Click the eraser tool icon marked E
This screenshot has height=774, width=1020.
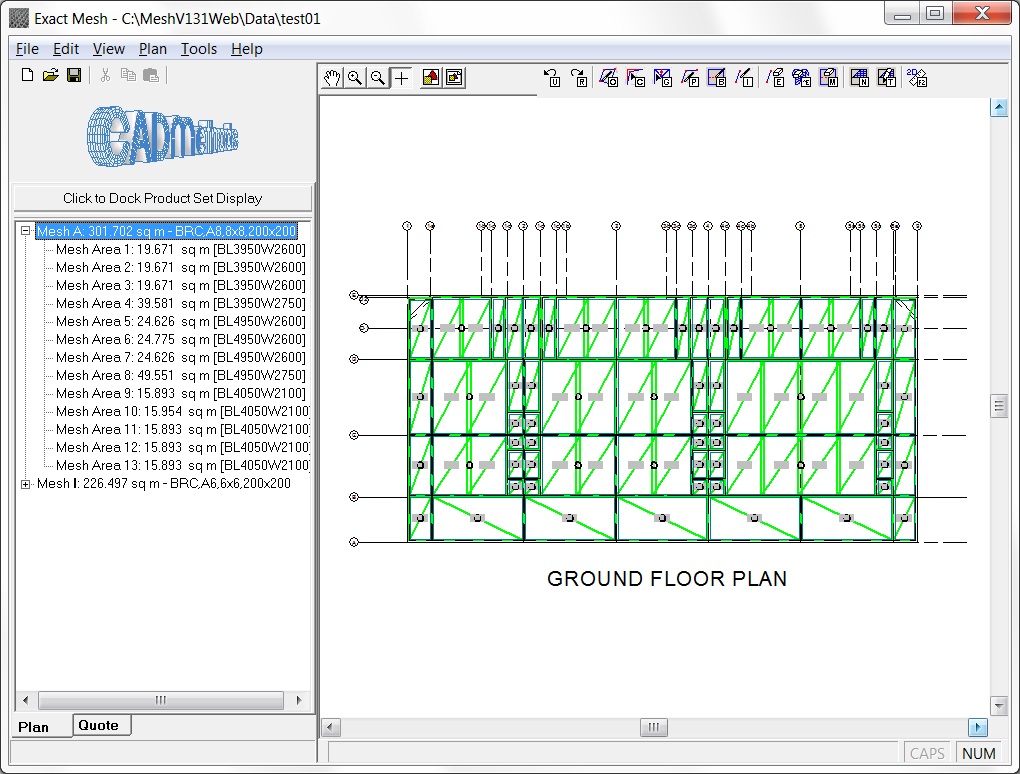pos(775,78)
